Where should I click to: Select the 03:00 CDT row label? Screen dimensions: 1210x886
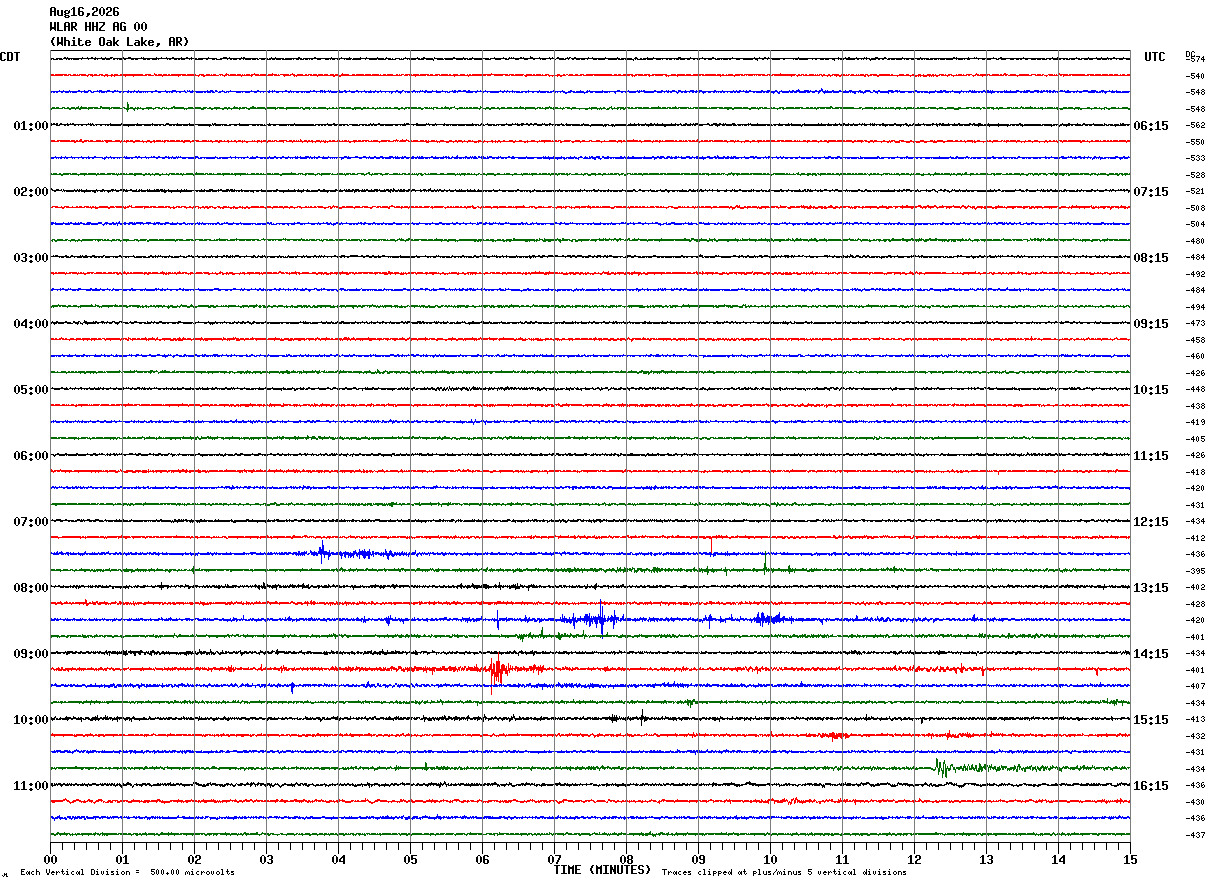coord(31,258)
